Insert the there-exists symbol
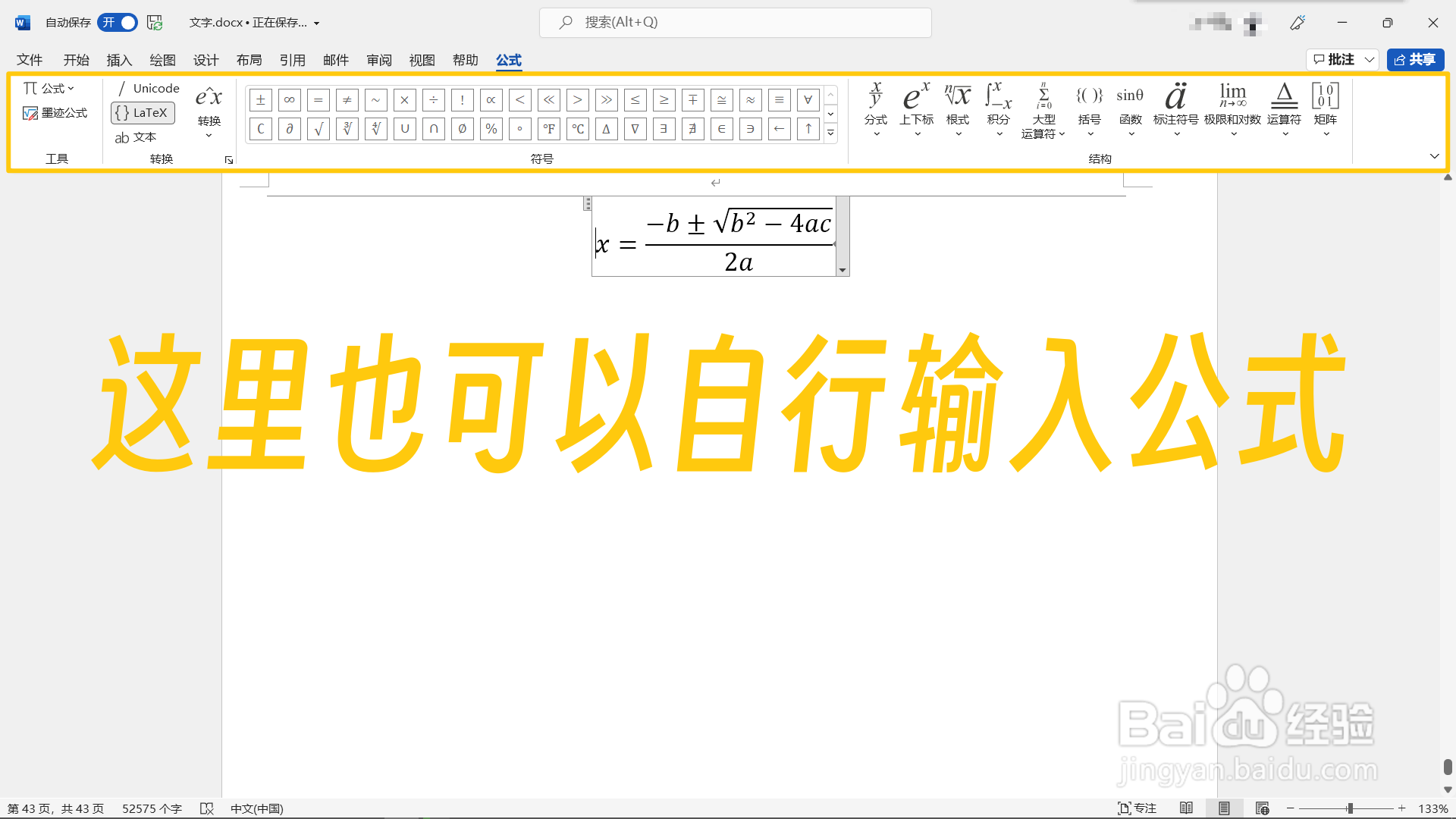The height and width of the screenshot is (819, 1456). pyautogui.click(x=664, y=129)
